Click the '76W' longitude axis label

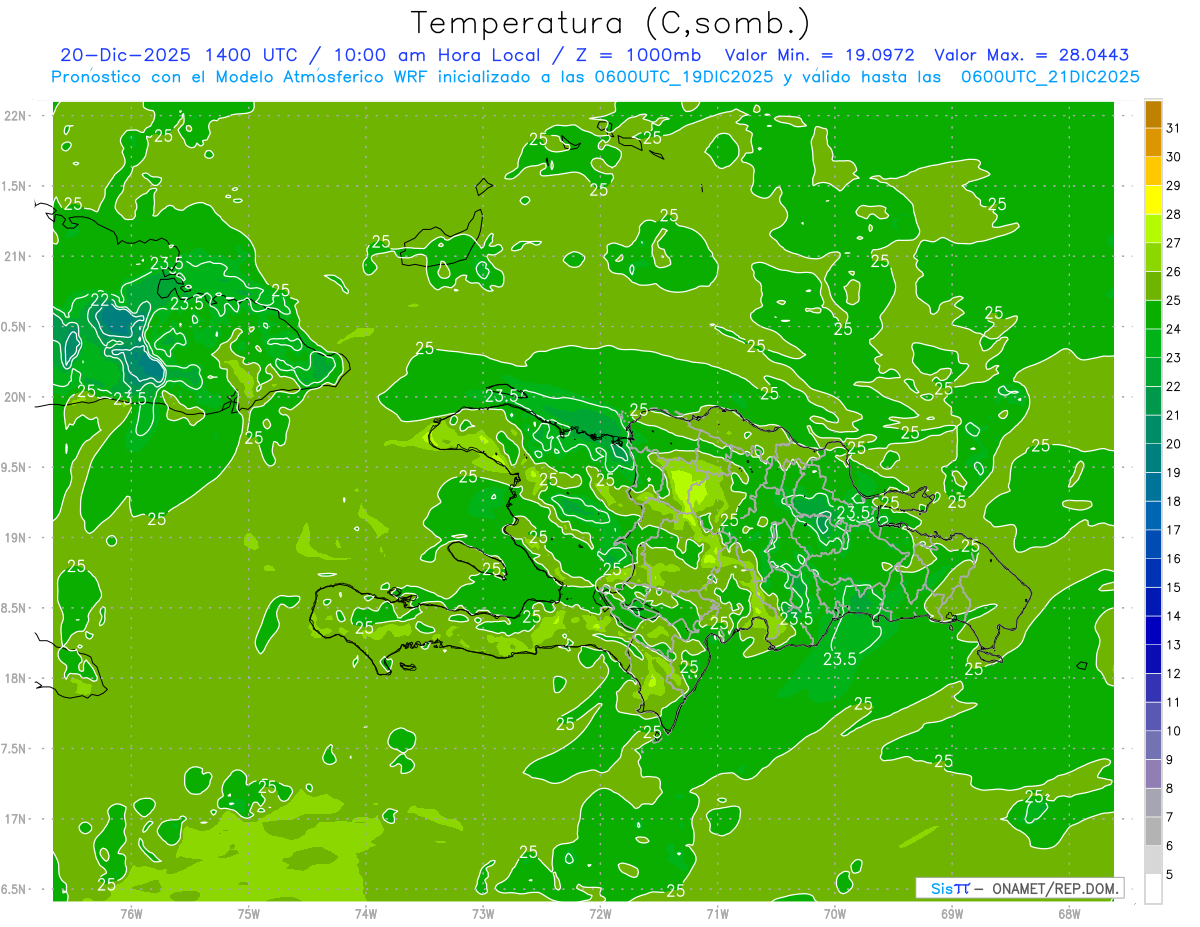tap(131, 913)
